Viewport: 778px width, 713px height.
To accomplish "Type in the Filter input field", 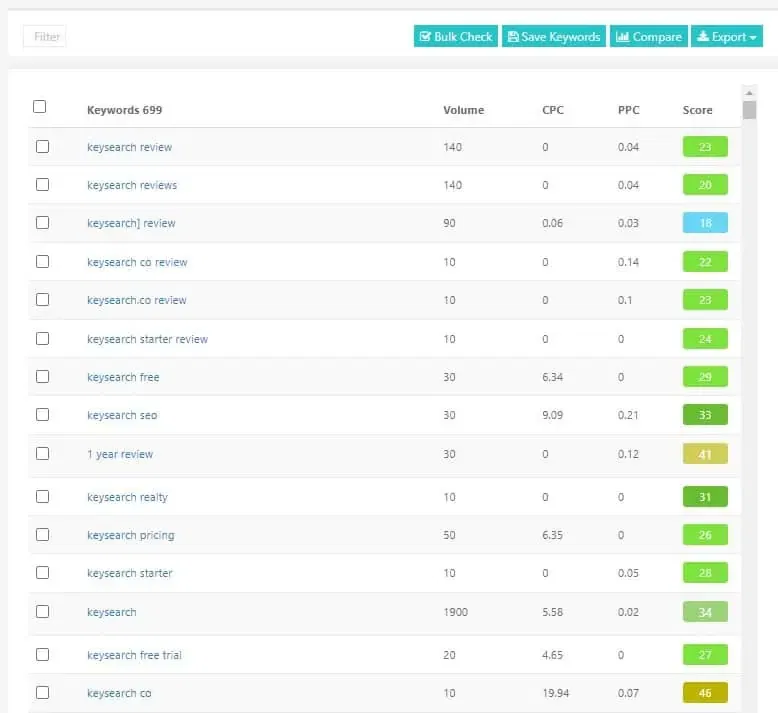I will pyautogui.click(x=45, y=37).
